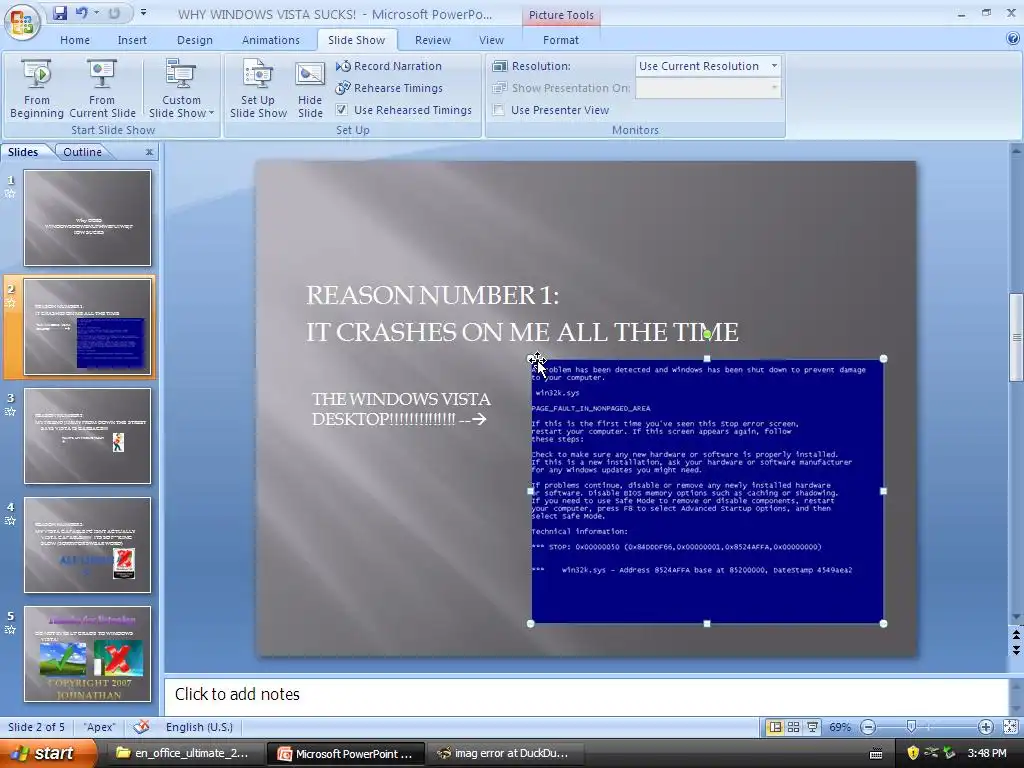This screenshot has height=768, width=1024.
Task: Click the blue screen error picture
Action: coord(707,491)
